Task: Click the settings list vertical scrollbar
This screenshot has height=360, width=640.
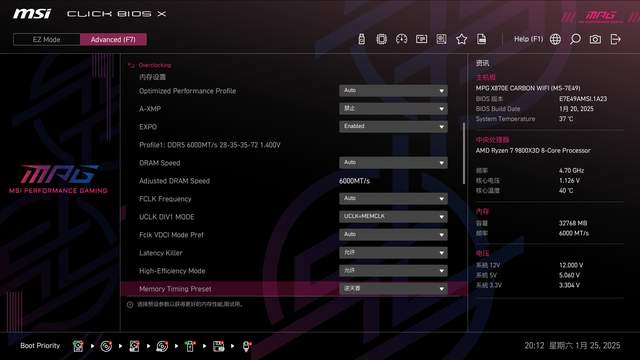Action: tap(464, 153)
